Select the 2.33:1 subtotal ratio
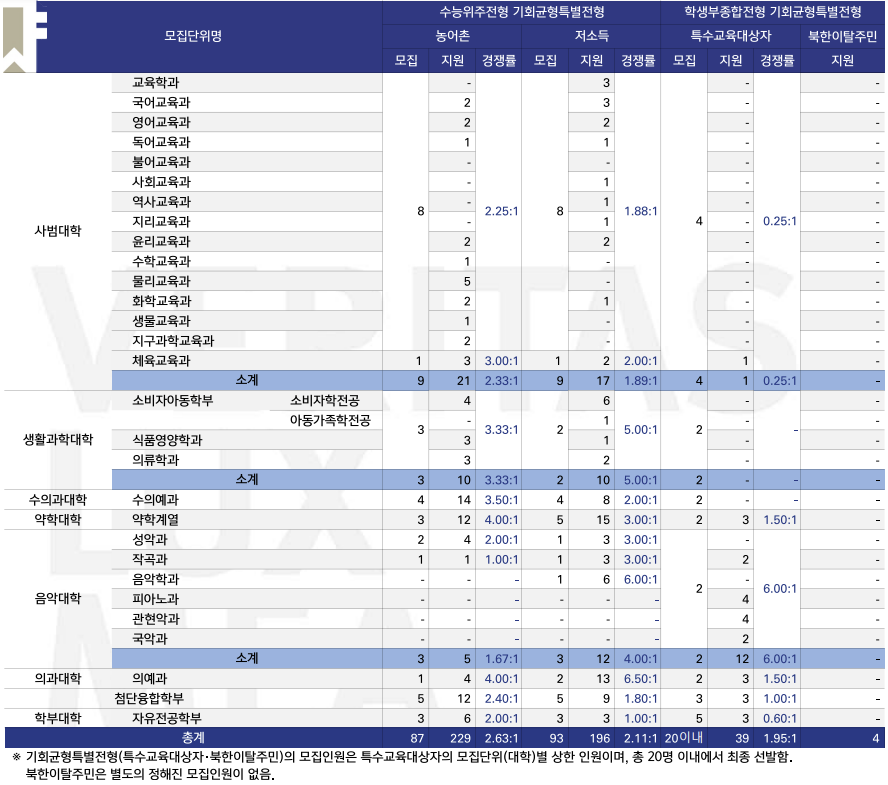This screenshot has height=785, width=888. tap(501, 381)
